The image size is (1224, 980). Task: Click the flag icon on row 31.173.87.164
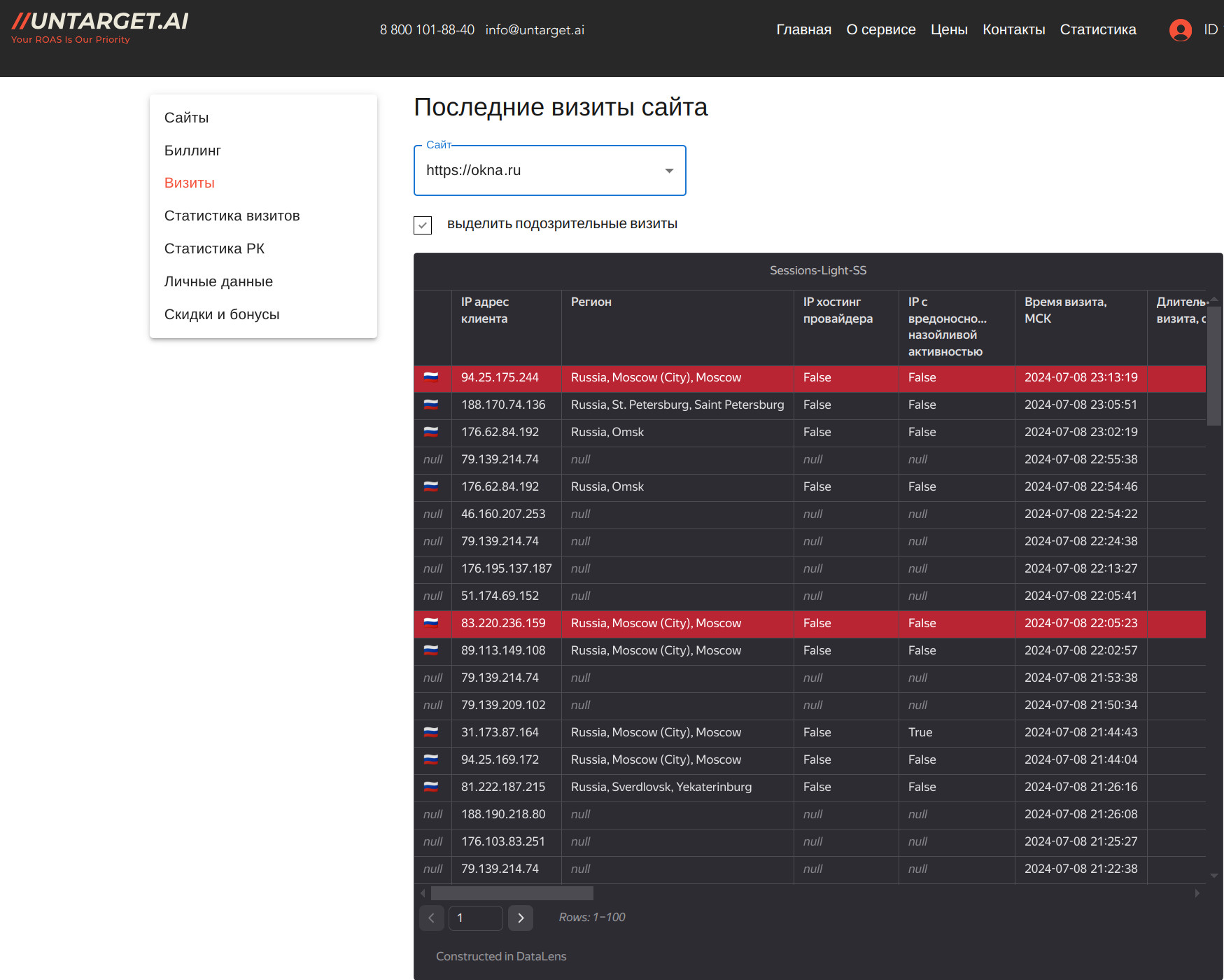(432, 732)
